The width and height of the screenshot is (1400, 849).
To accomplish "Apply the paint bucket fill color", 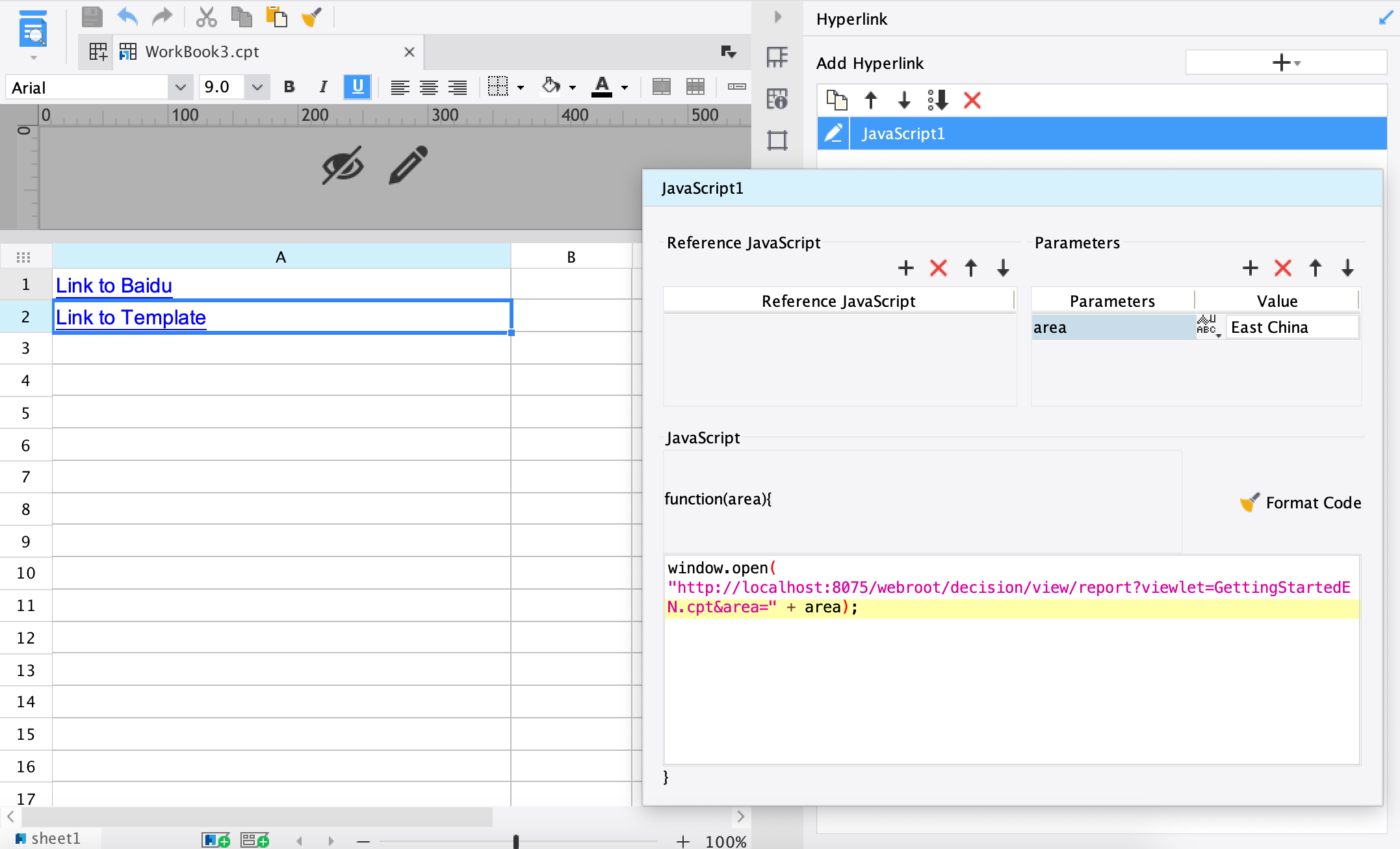I will point(551,86).
